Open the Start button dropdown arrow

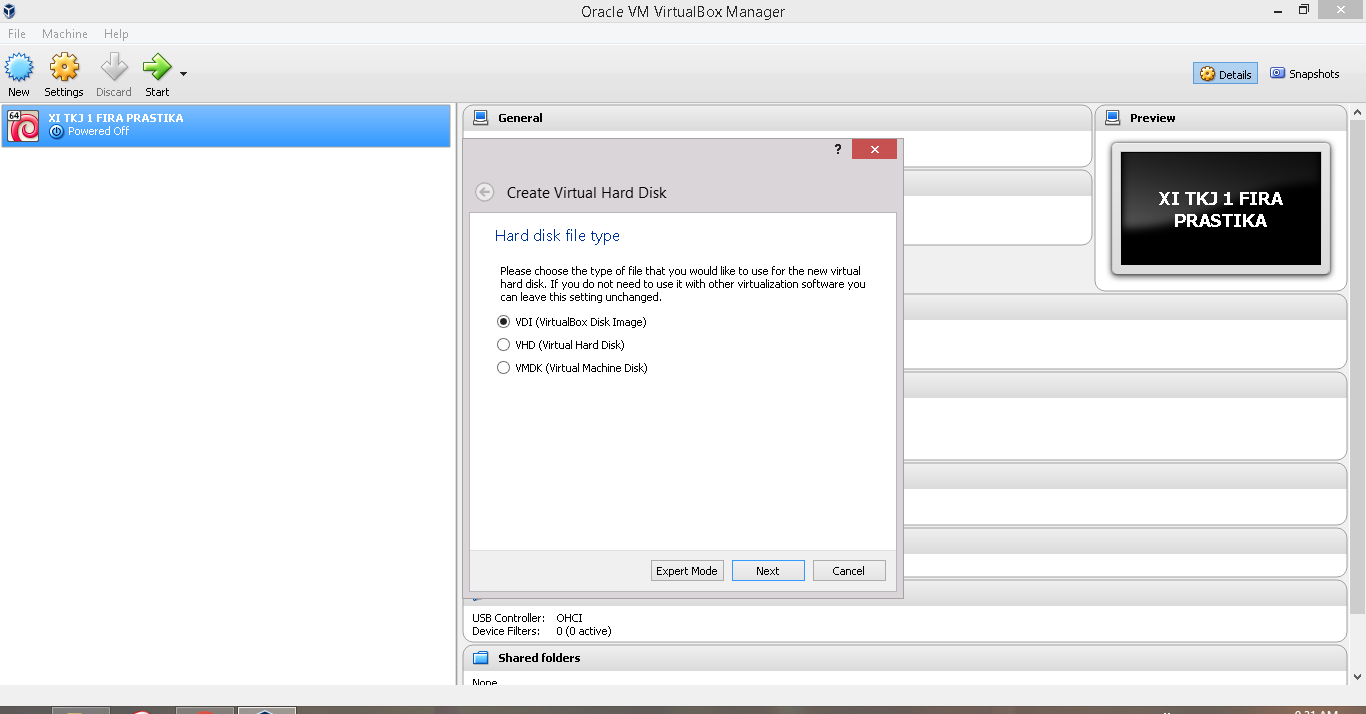point(183,74)
